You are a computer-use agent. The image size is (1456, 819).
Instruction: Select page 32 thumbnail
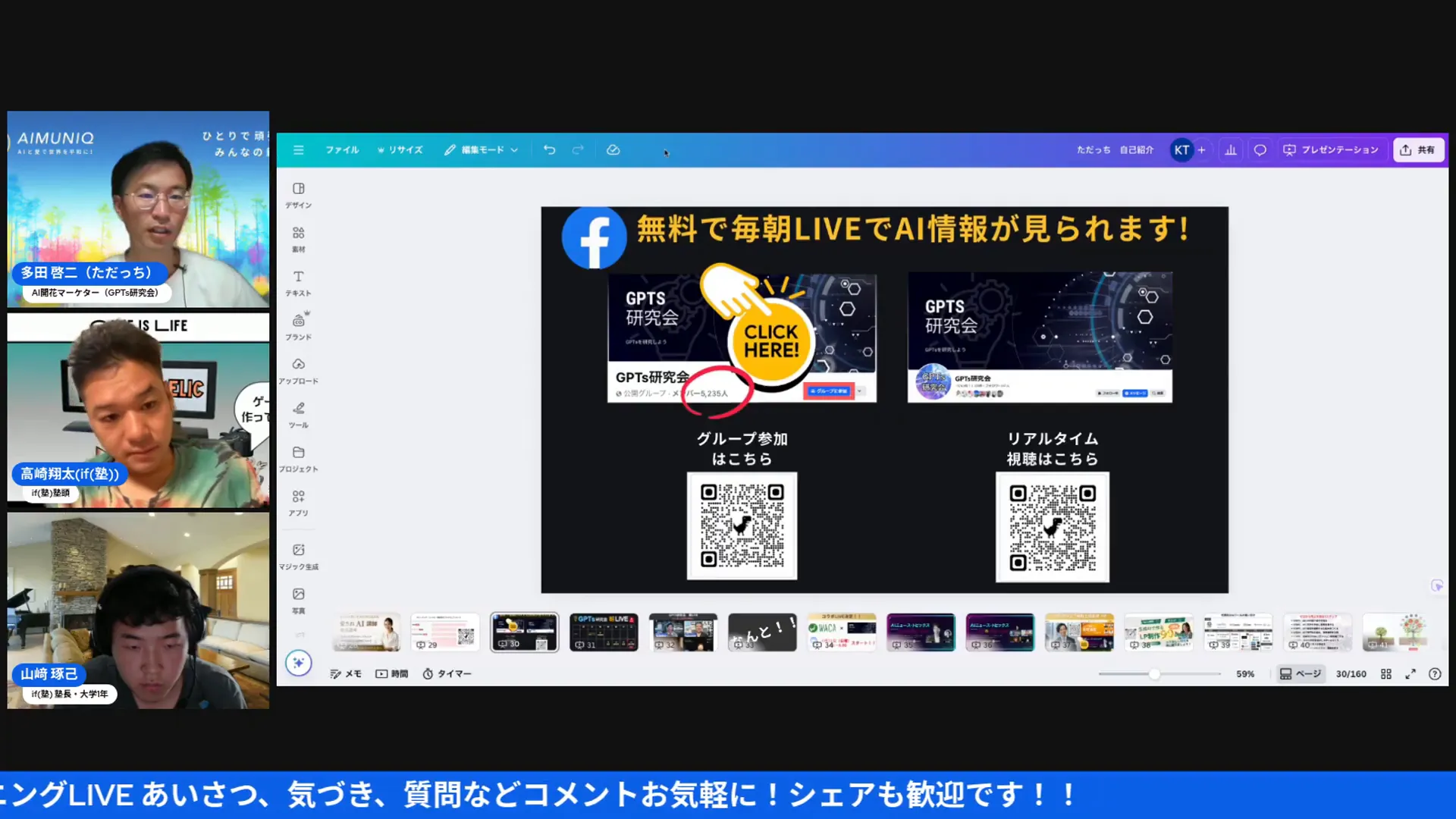[682, 632]
